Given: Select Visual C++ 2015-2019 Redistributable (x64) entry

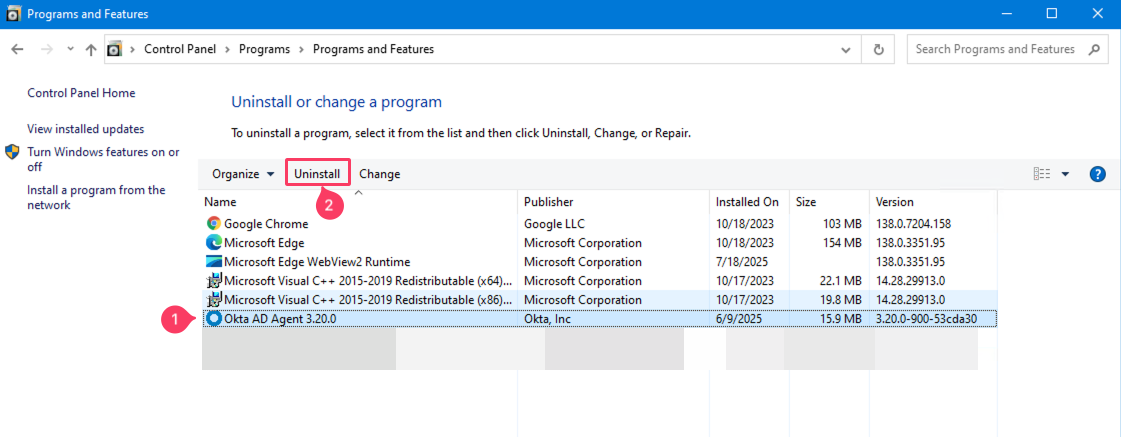Looking at the screenshot, I should pyautogui.click(x=368, y=280).
